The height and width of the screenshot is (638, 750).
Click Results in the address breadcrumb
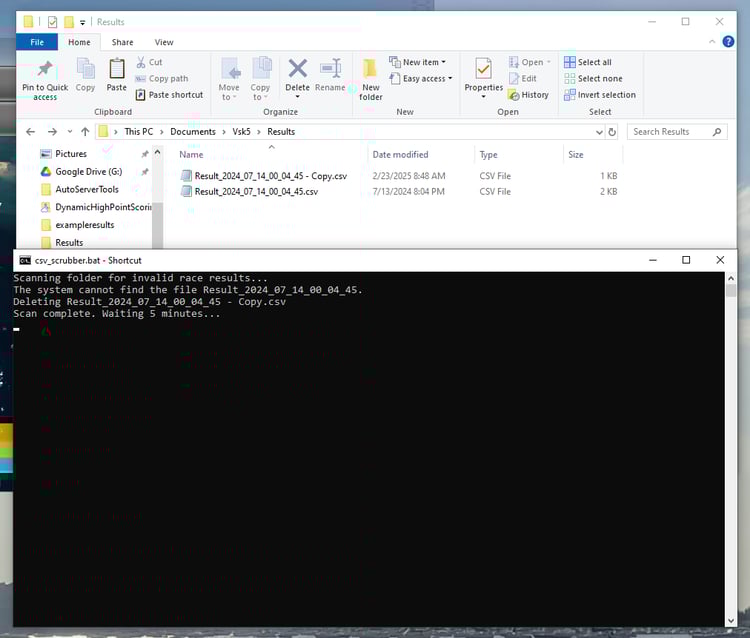pos(281,132)
